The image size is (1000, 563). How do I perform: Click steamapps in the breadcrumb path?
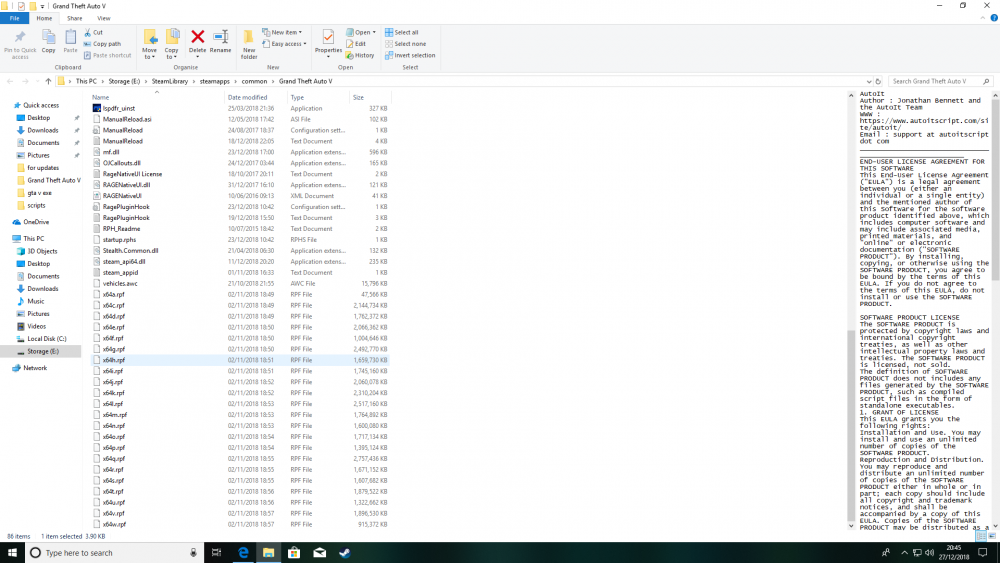coord(214,82)
